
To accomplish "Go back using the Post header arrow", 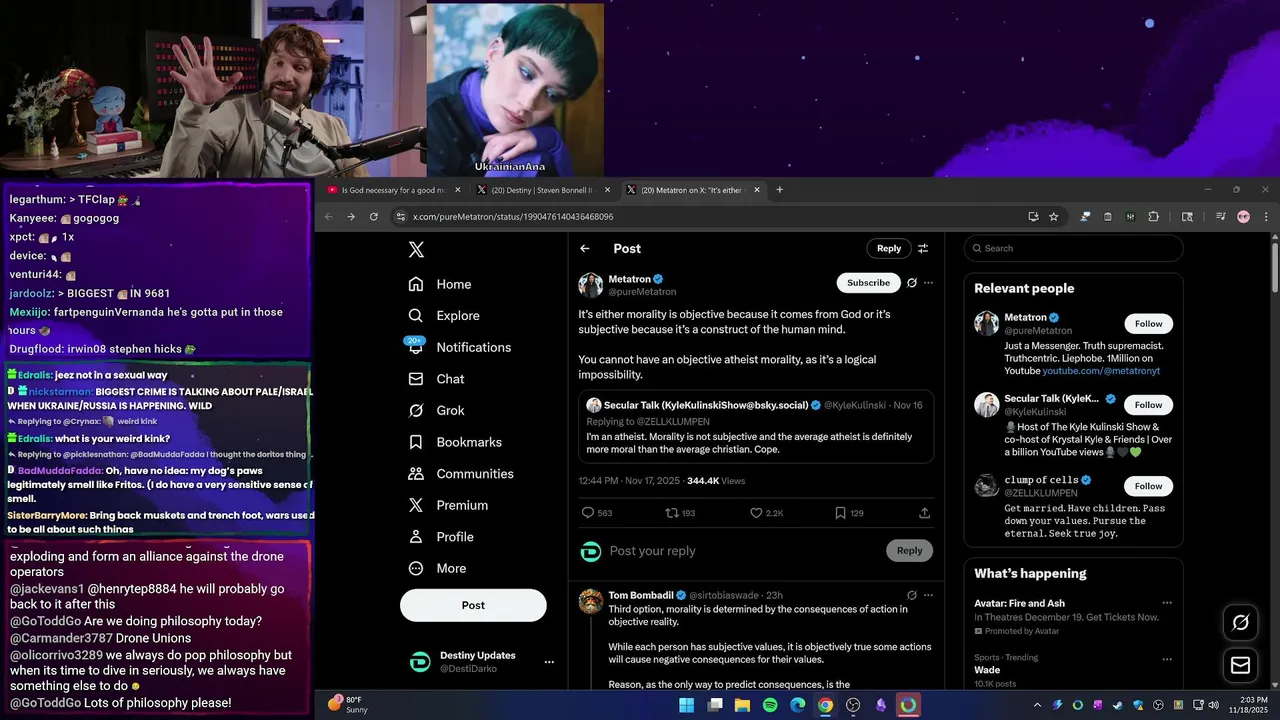I will coord(585,249).
